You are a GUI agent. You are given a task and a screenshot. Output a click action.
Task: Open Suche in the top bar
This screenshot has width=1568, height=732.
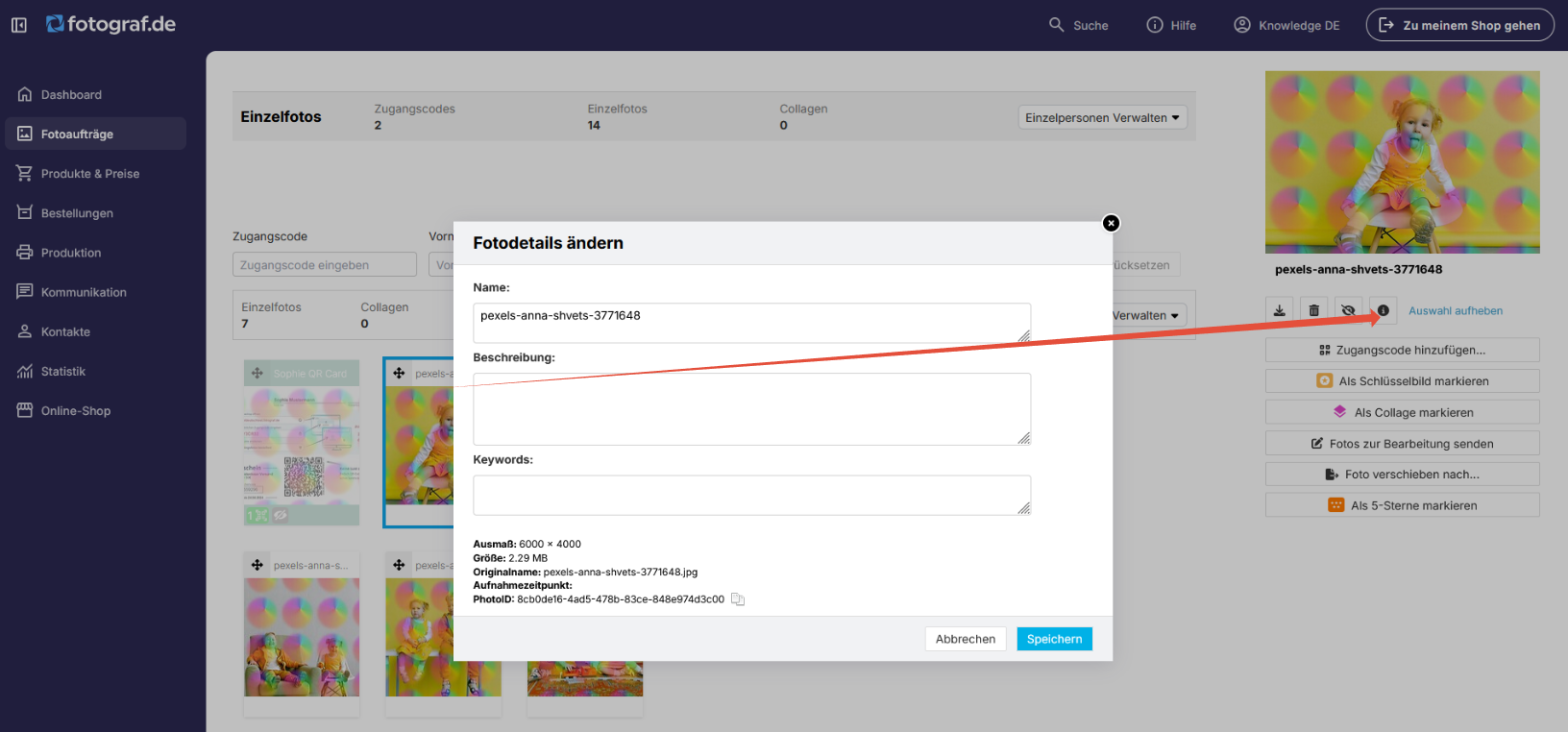coord(1078,25)
